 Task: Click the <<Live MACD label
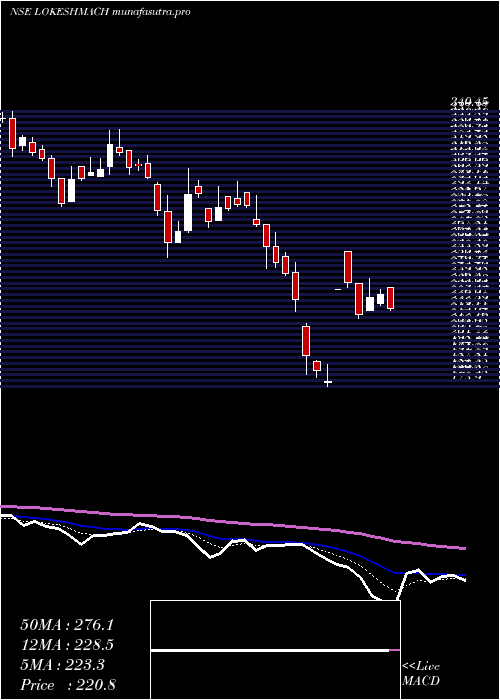click(x=421, y=674)
